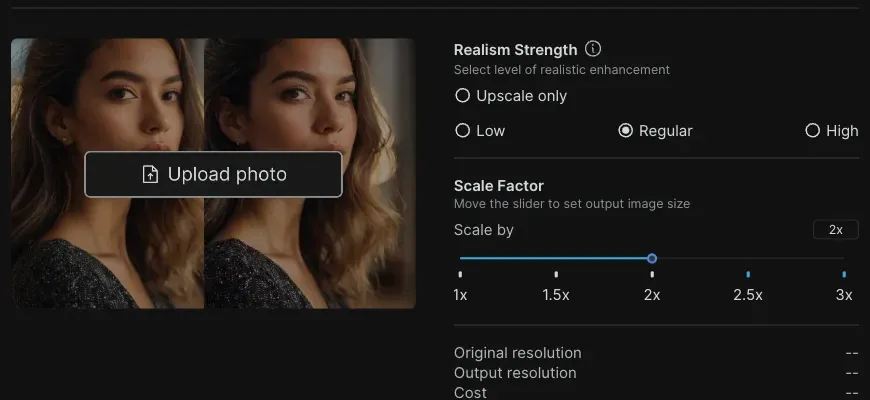Viewport: 870px width, 400px height.
Task: Click the scale slider handle
Action: click(652, 259)
